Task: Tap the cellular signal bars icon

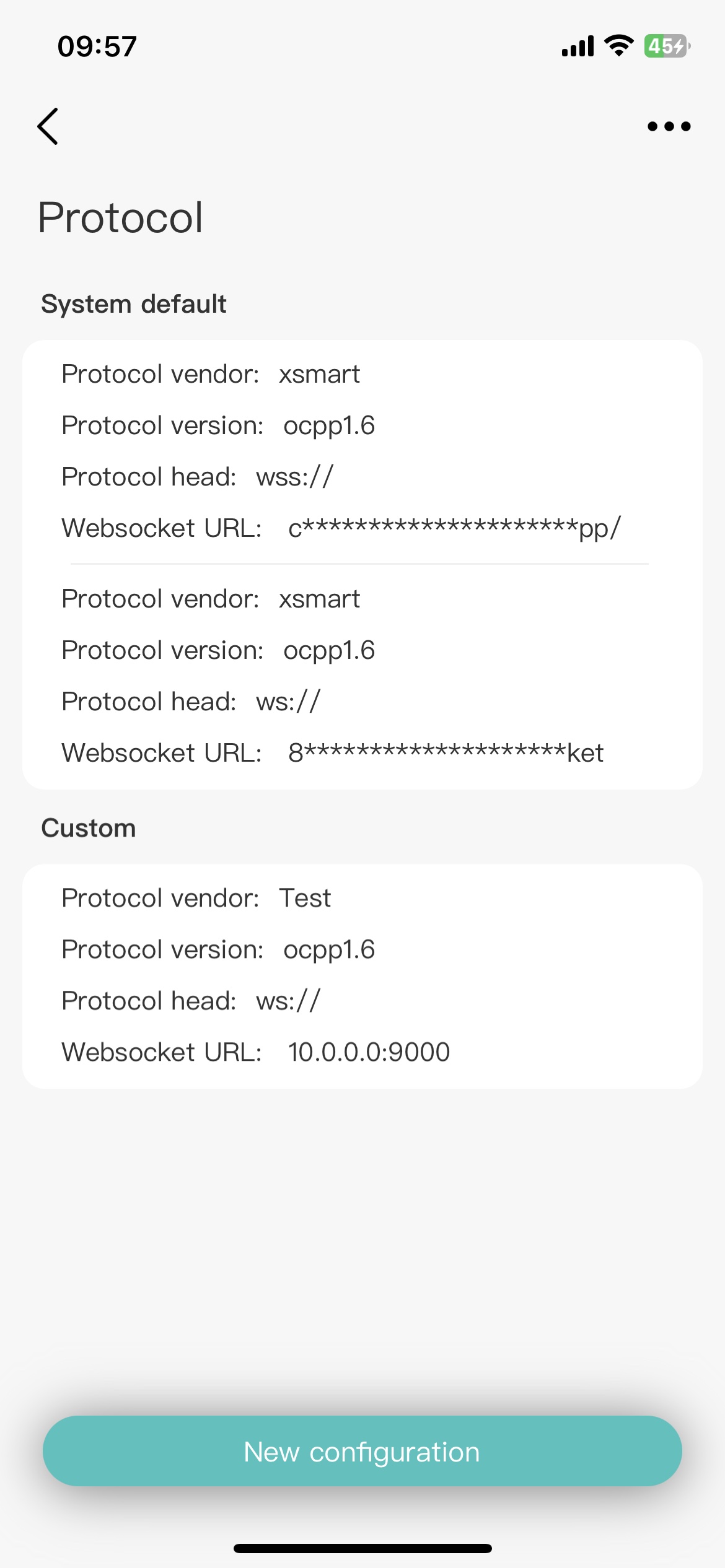Action: click(x=578, y=46)
